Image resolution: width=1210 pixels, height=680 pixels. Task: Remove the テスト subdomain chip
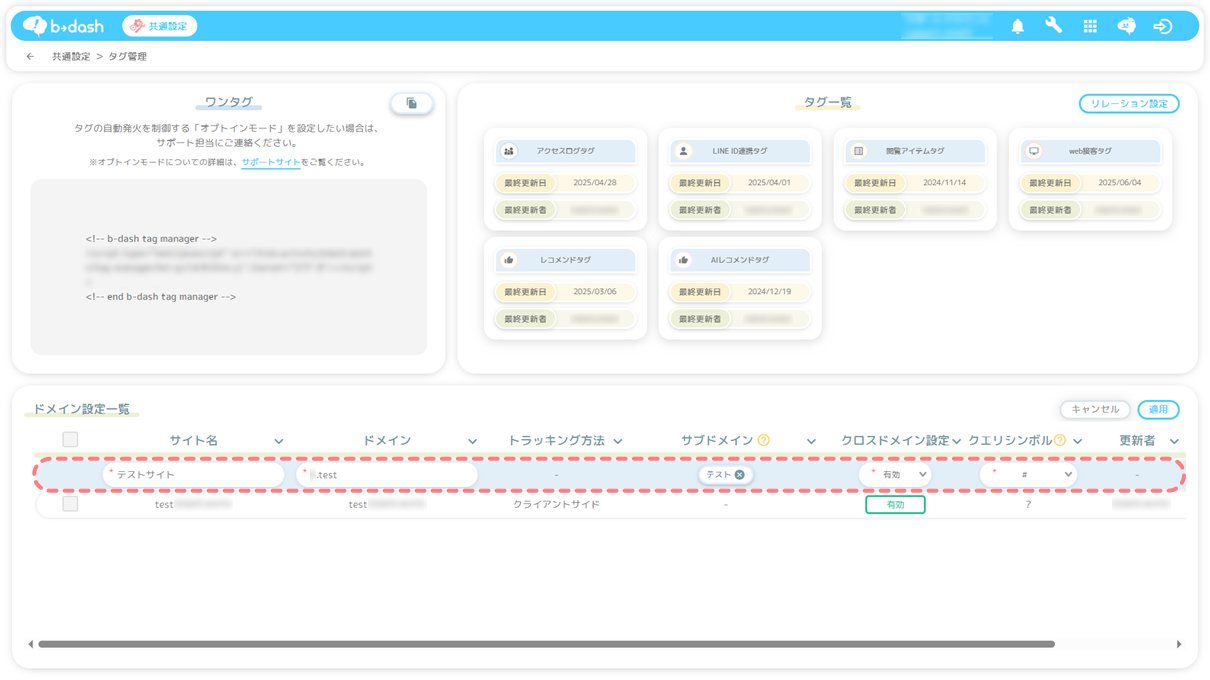pyautogui.click(x=740, y=475)
